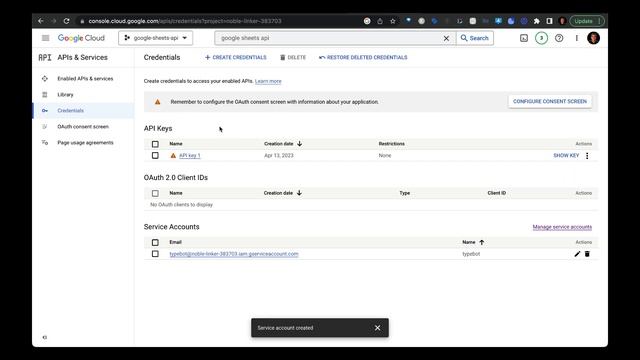Click the Type column header in OAuth table
This screenshot has width=640, height=360.
[404, 193]
